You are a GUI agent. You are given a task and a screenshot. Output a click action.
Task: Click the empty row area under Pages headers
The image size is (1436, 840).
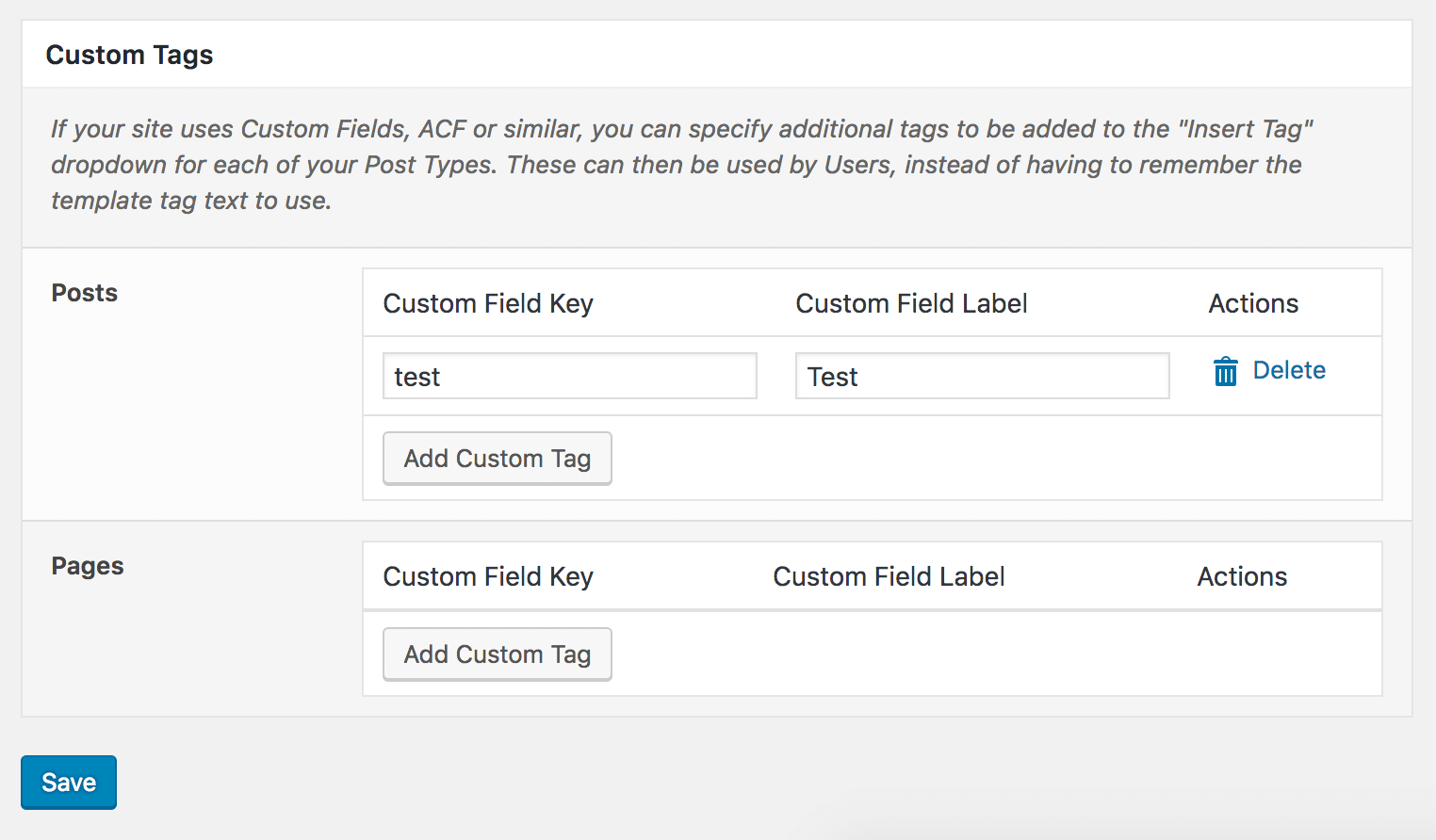(x=942, y=654)
